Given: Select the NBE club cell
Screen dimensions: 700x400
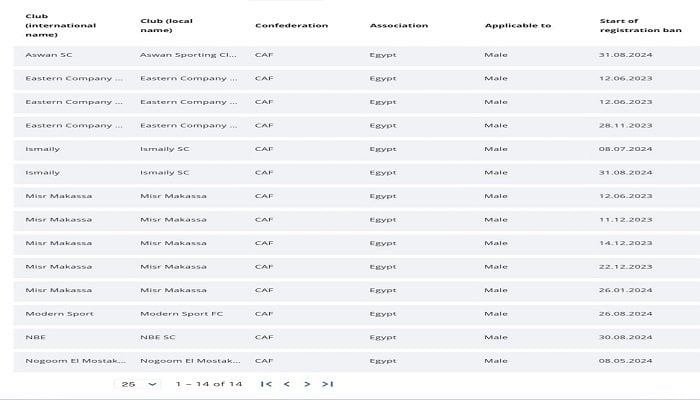Looking at the screenshot, I should point(35,338).
